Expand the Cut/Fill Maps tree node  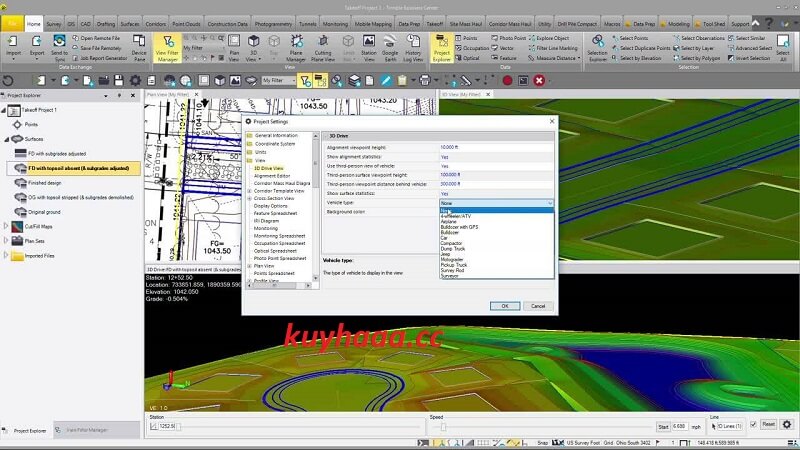(x=6, y=226)
